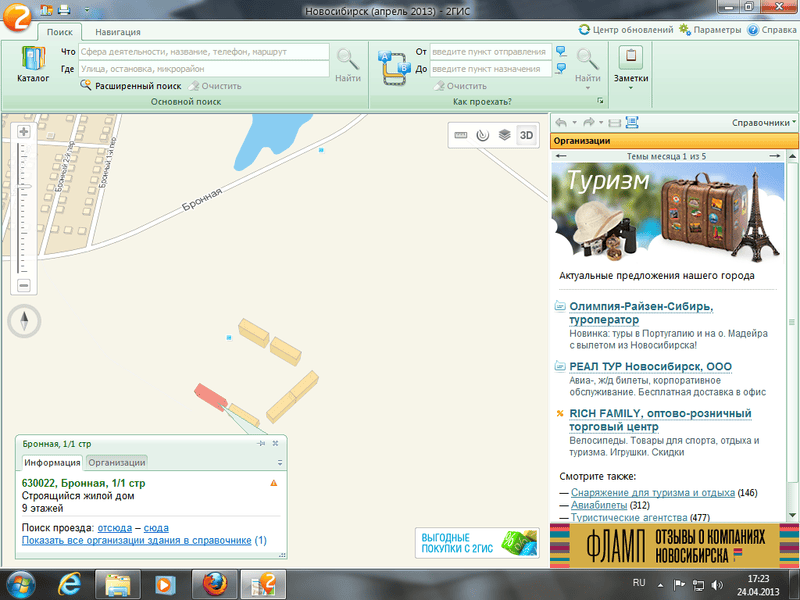Viewport: 800px width, 600px height.
Task: Toggle 3D map view
Action: point(528,135)
